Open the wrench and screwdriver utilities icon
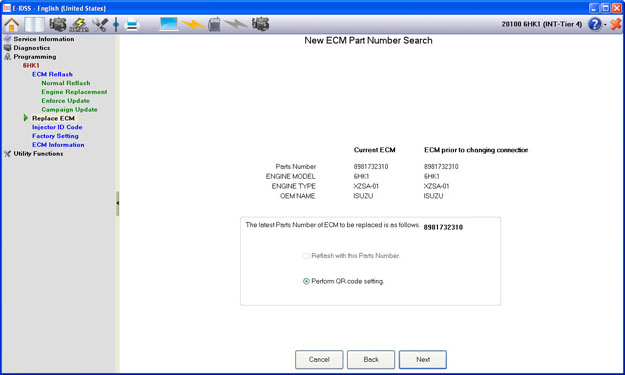The image size is (625, 375). 100,25
